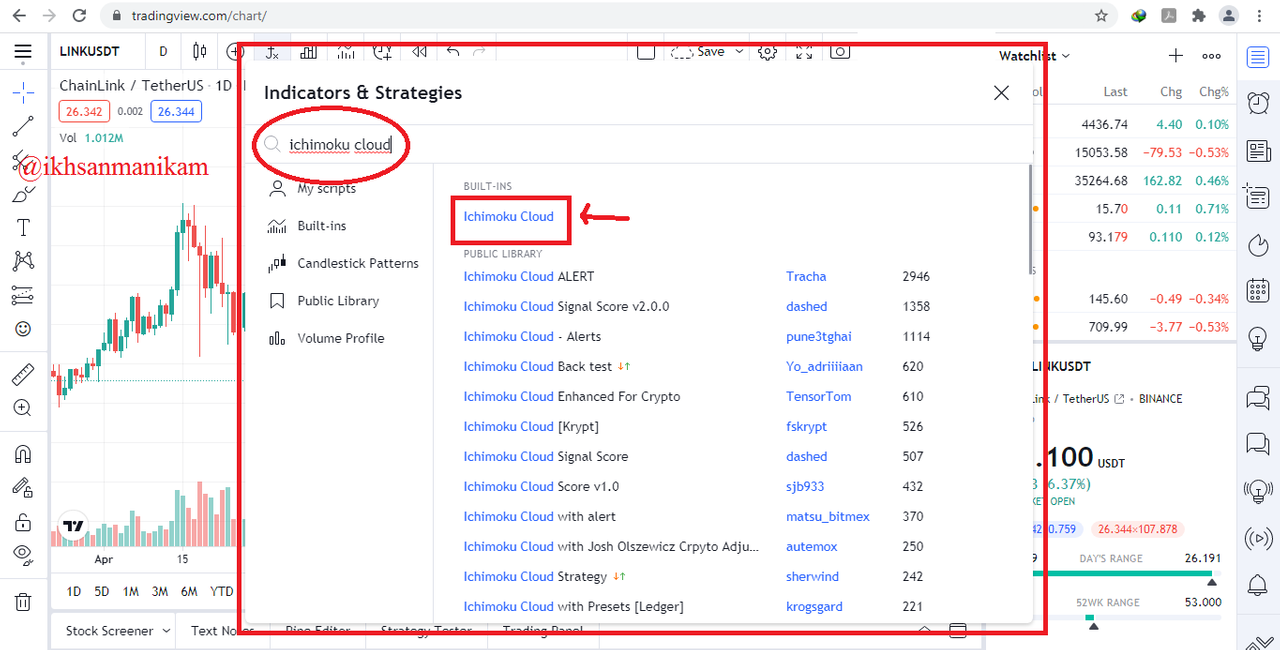The image size is (1280, 650).
Task: Select the trend line drawing tool
Action: 23,127
